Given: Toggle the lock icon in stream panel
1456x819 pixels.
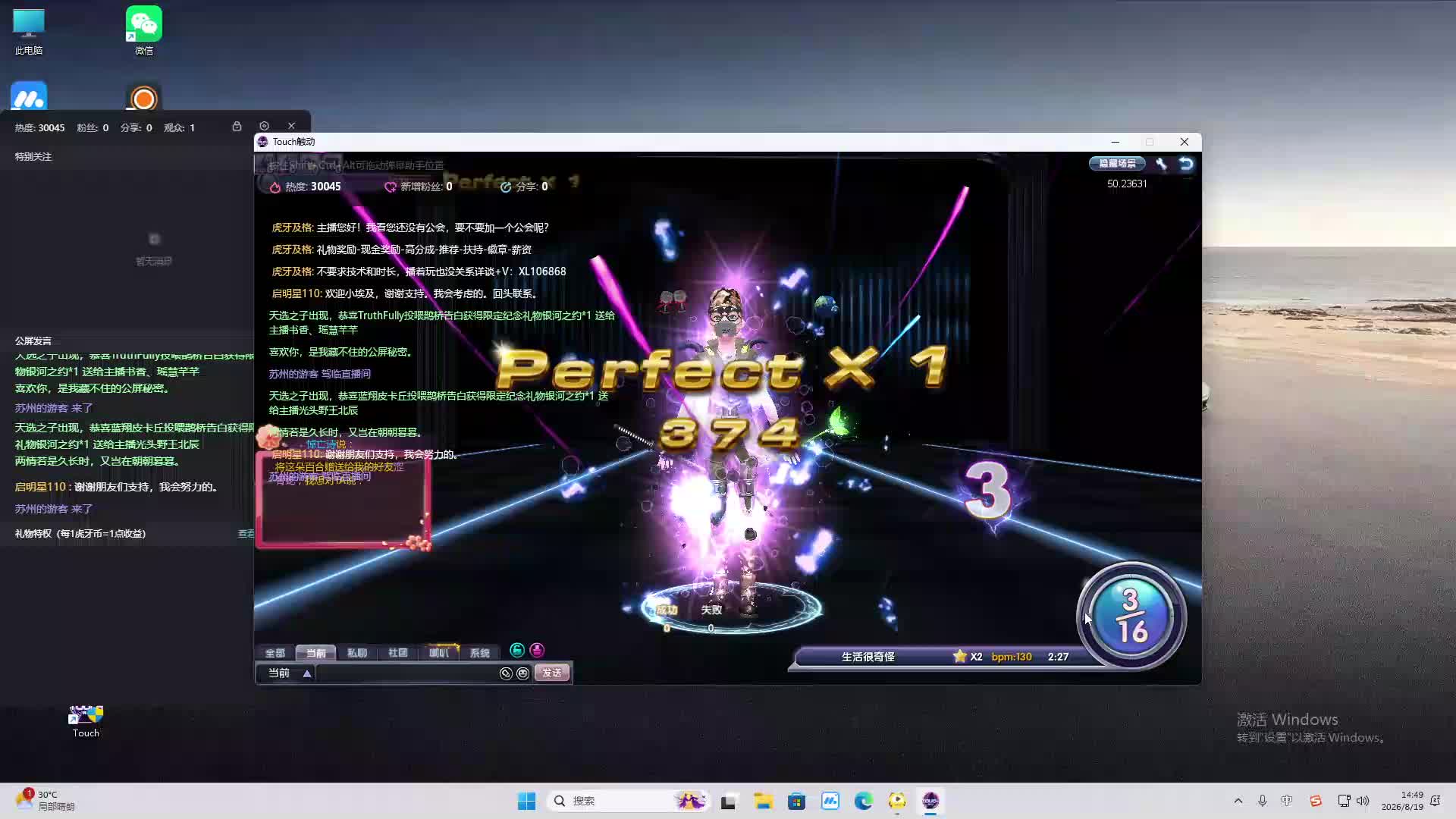Looking at the screenshot, I should pos(237,127).
